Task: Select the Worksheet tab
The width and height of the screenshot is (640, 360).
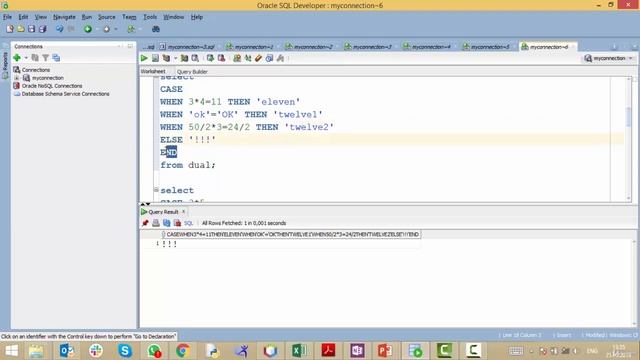Action: click(153, 71)
